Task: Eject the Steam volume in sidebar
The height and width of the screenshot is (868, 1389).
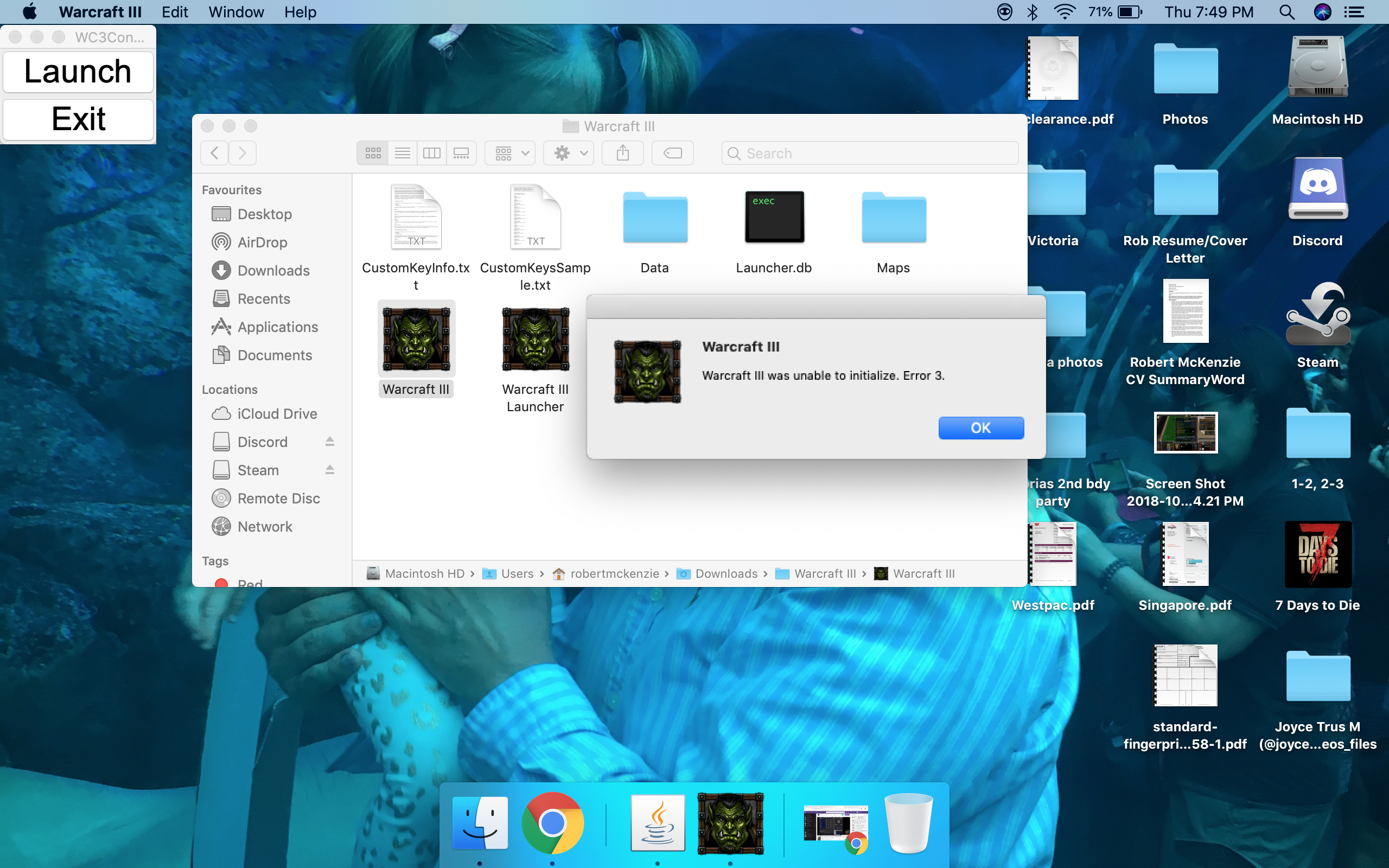Action: coord(329,470)
